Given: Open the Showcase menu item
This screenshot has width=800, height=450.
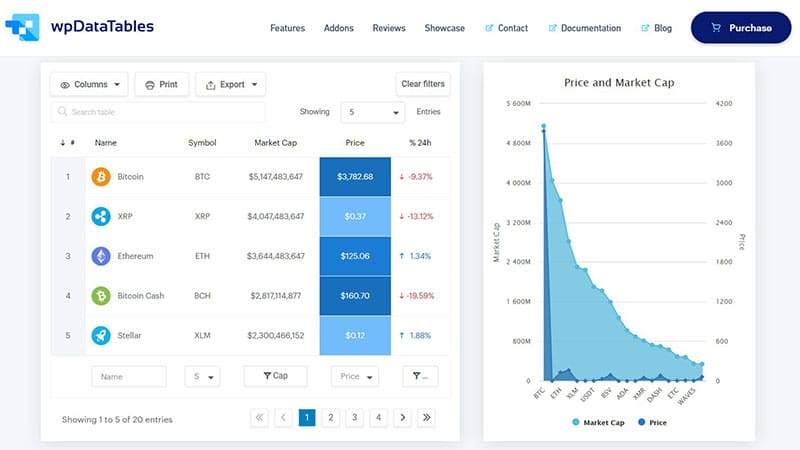Looking at the screenshot, I should pyautogui.click(x=444, y=28).
